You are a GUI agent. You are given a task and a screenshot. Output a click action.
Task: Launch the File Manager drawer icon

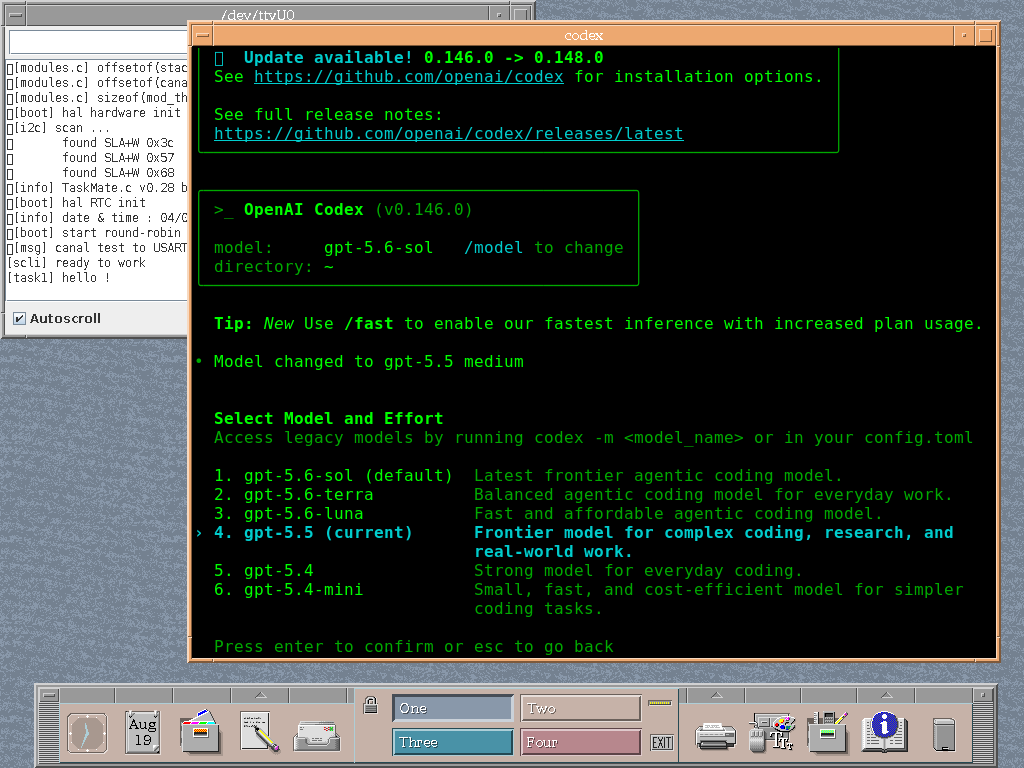[x=200, y=732]
